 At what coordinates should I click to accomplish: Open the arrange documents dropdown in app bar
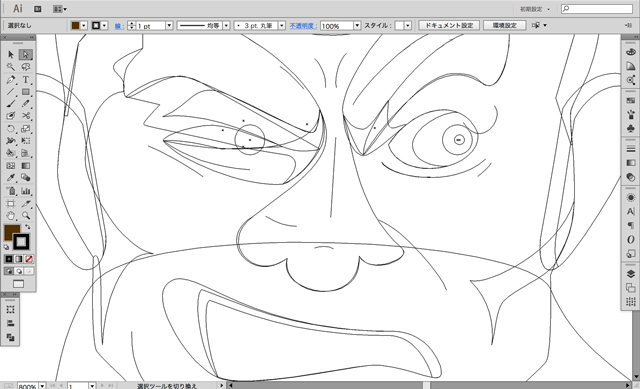[60, 9]
